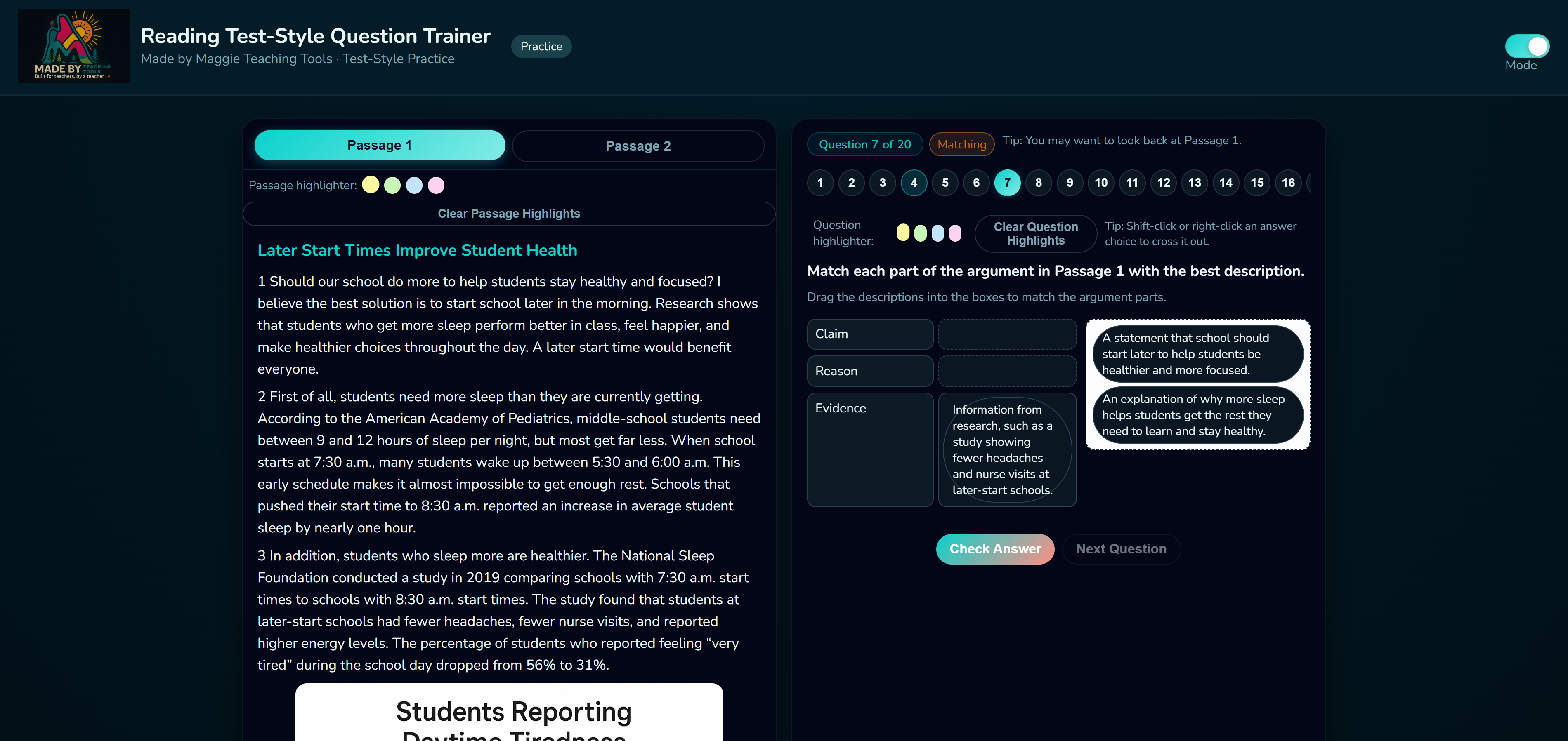Select the pink question highlighter swatch
The image size is (1568, 741).
tap(955, 233)
